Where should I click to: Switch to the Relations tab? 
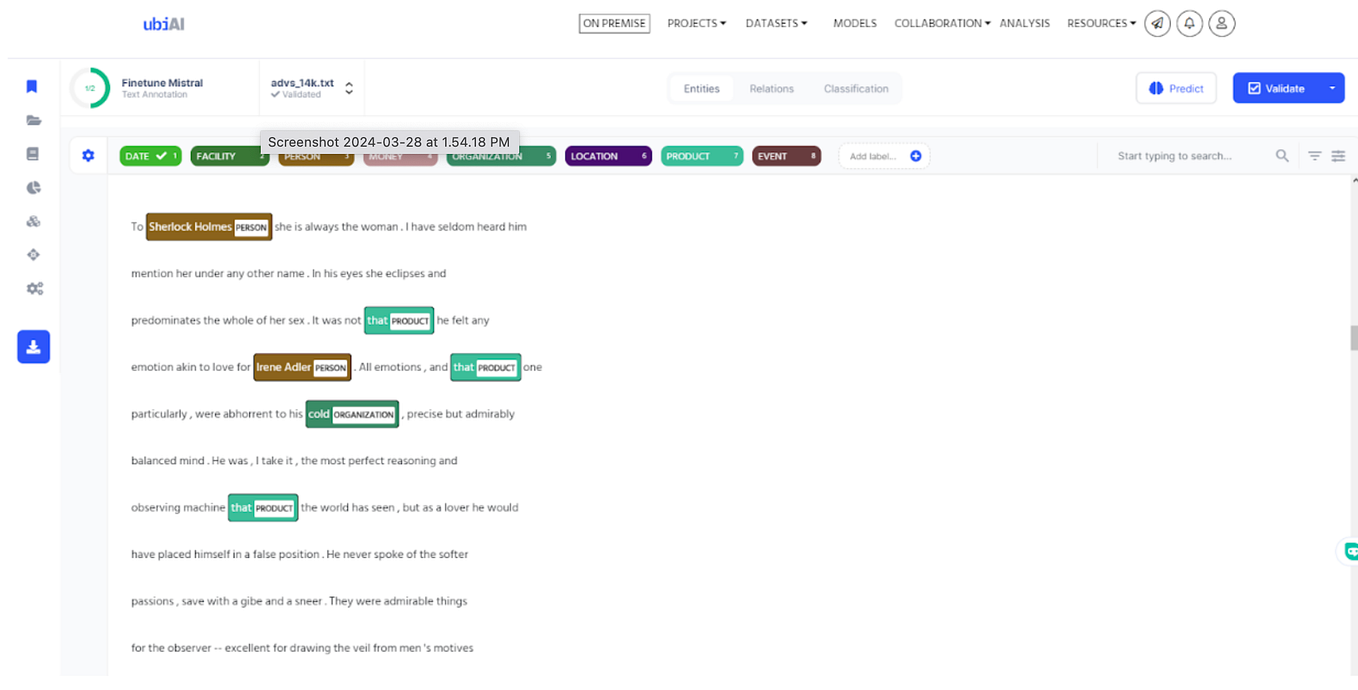pyautogui.click(x=771, y=88)
